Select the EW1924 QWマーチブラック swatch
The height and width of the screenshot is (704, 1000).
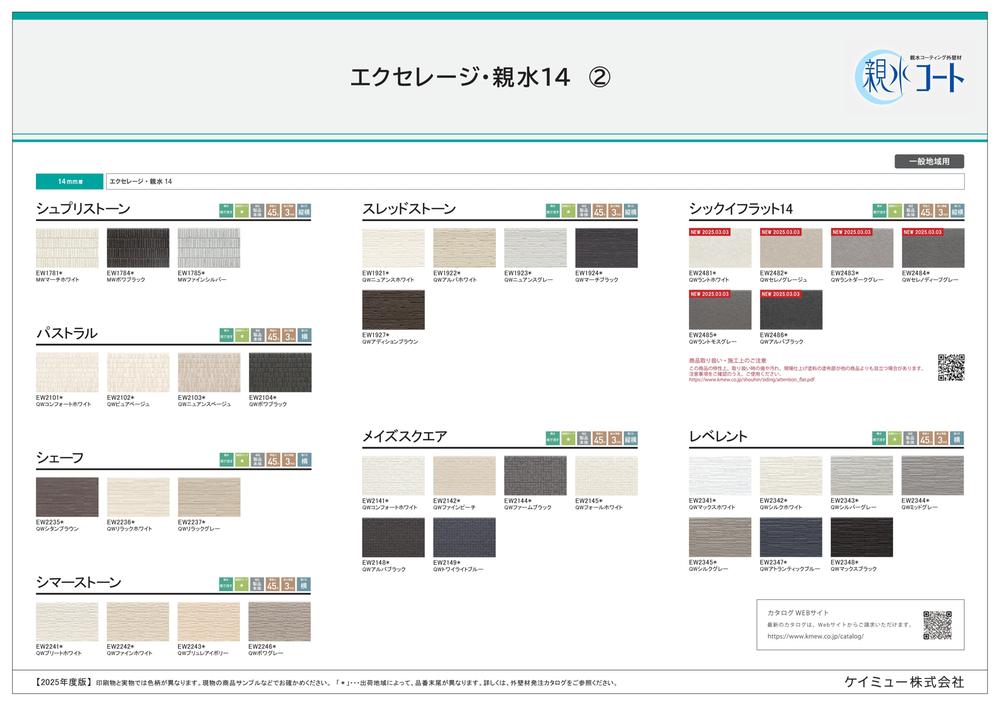click(607, 248)
